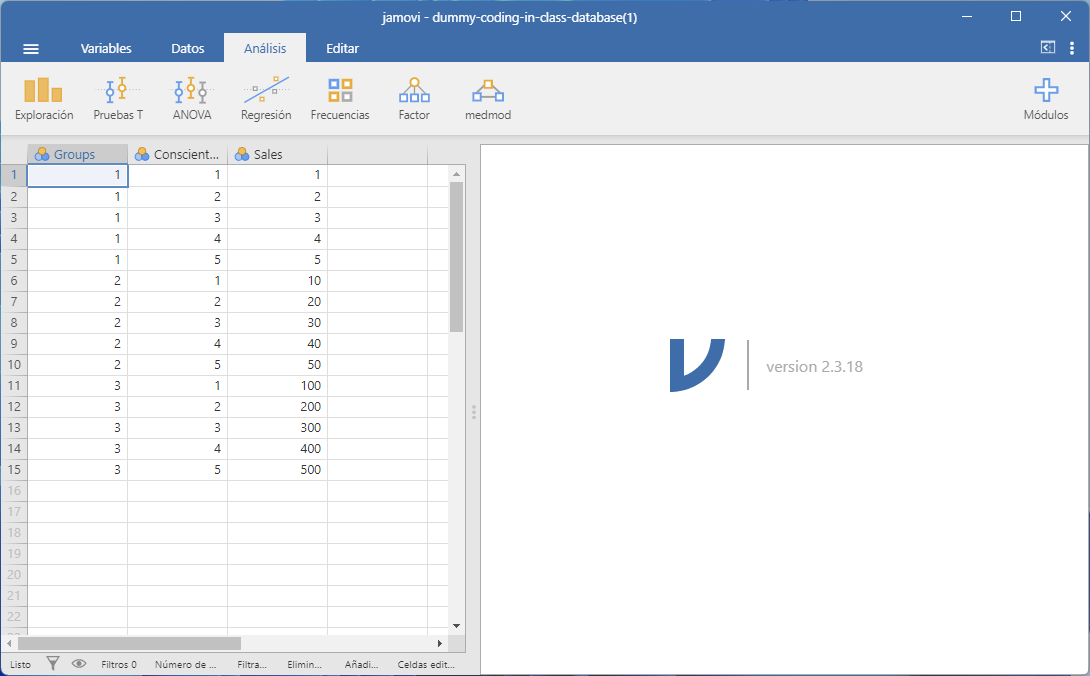
Task: Select the Sales column header
Action: [277, 154]
